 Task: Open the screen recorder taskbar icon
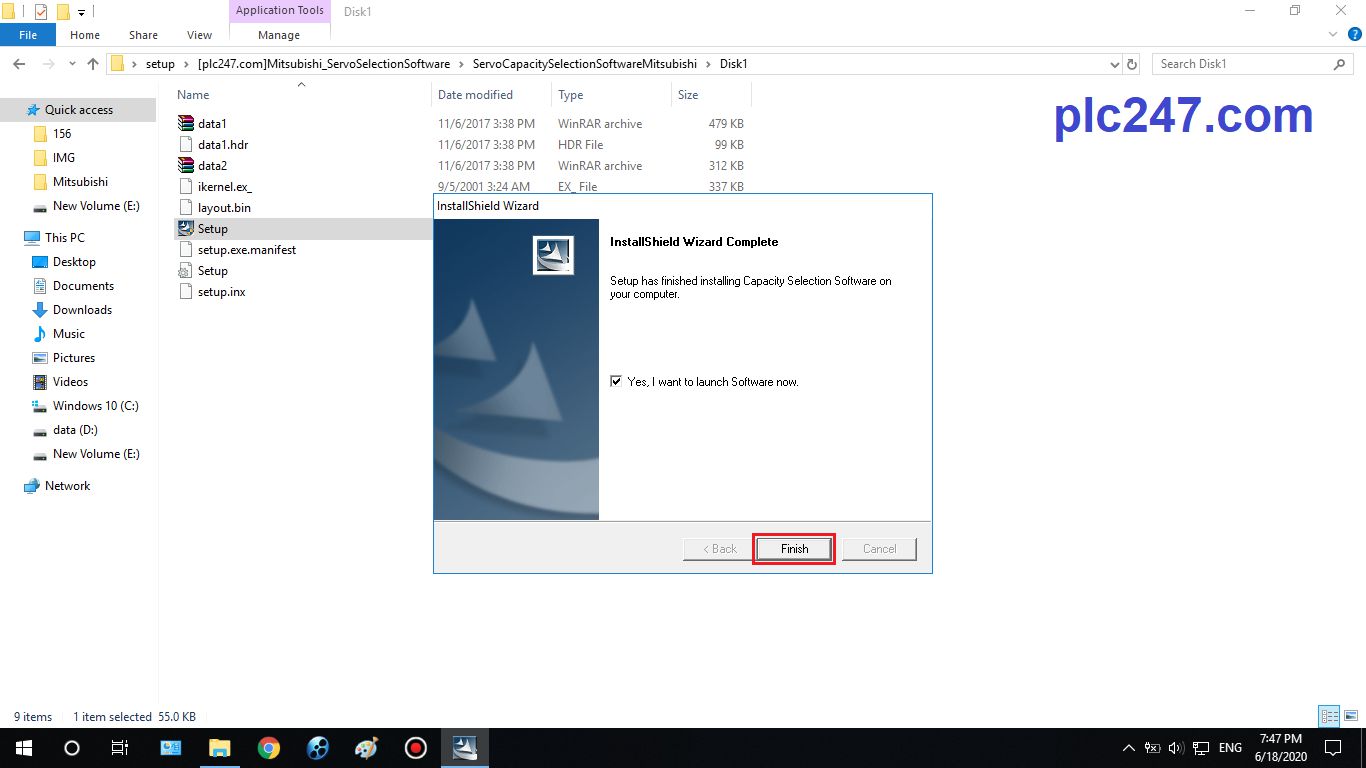[415, 748]
